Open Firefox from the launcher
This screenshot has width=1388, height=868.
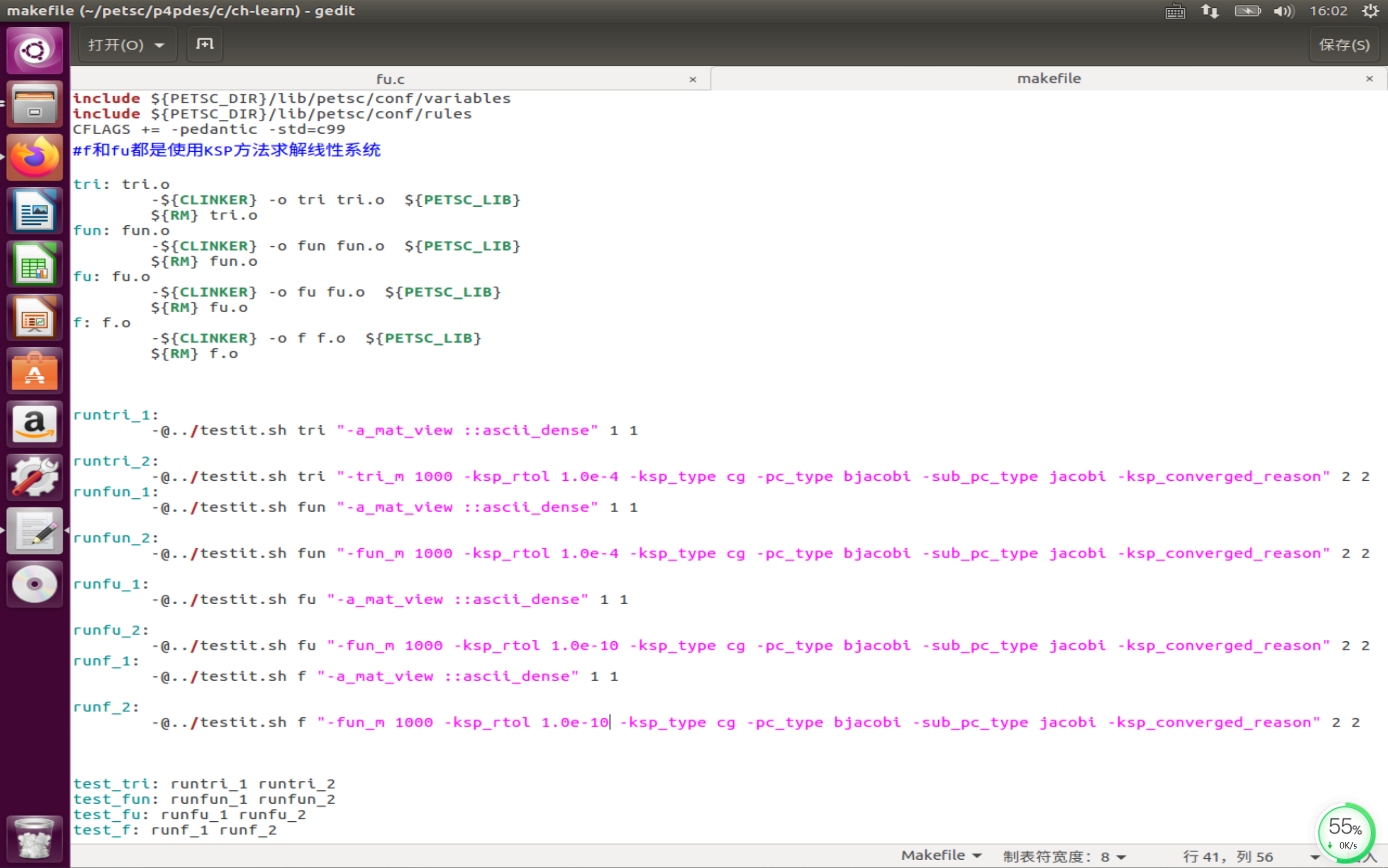[34, 157]
